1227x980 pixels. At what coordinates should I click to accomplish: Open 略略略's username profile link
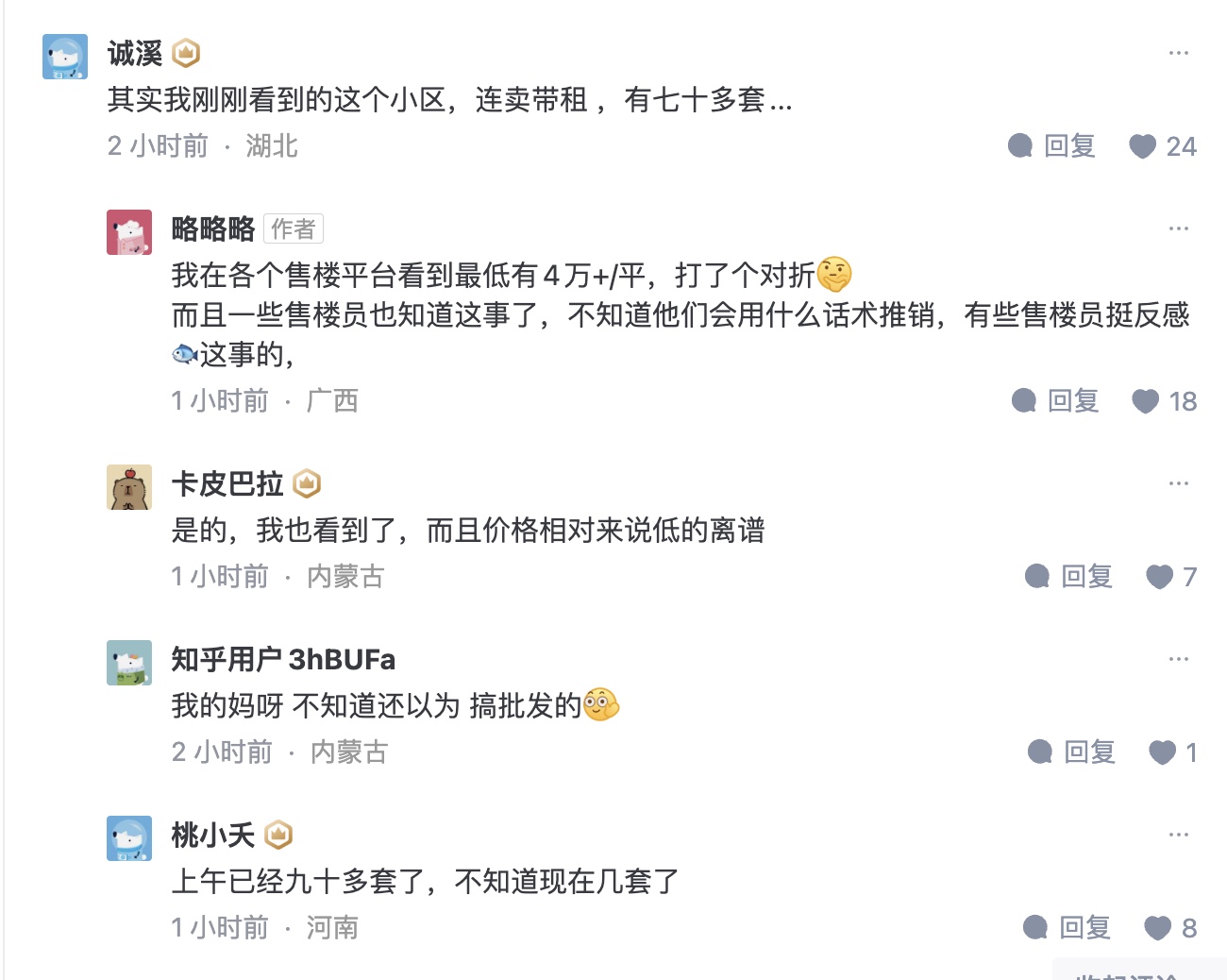pos(213,228)
